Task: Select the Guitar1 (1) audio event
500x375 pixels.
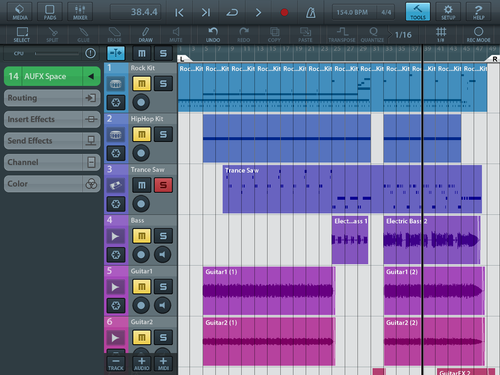Action: click(x=269, y=291)
